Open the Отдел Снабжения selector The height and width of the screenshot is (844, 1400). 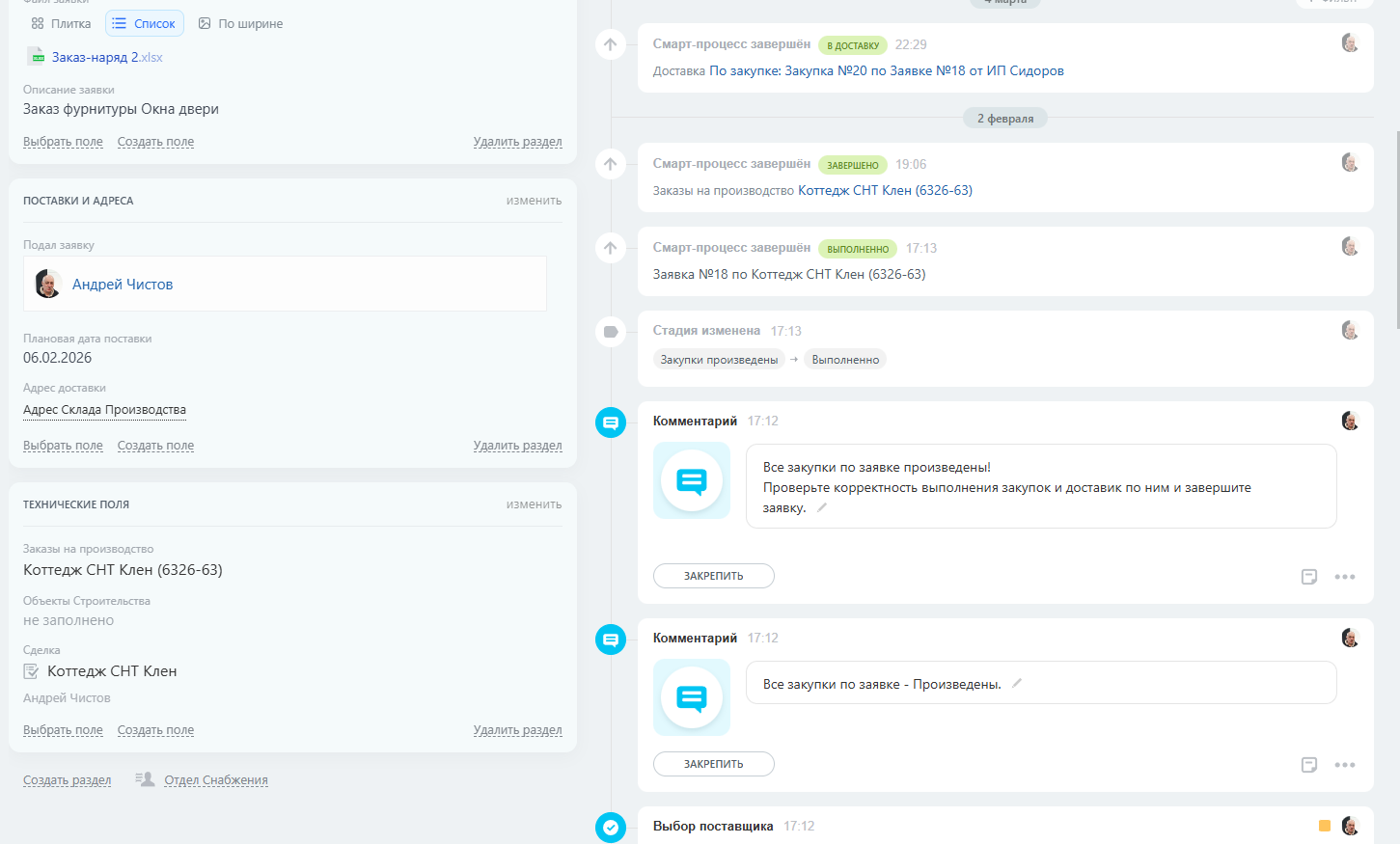[x=216, y=780]
